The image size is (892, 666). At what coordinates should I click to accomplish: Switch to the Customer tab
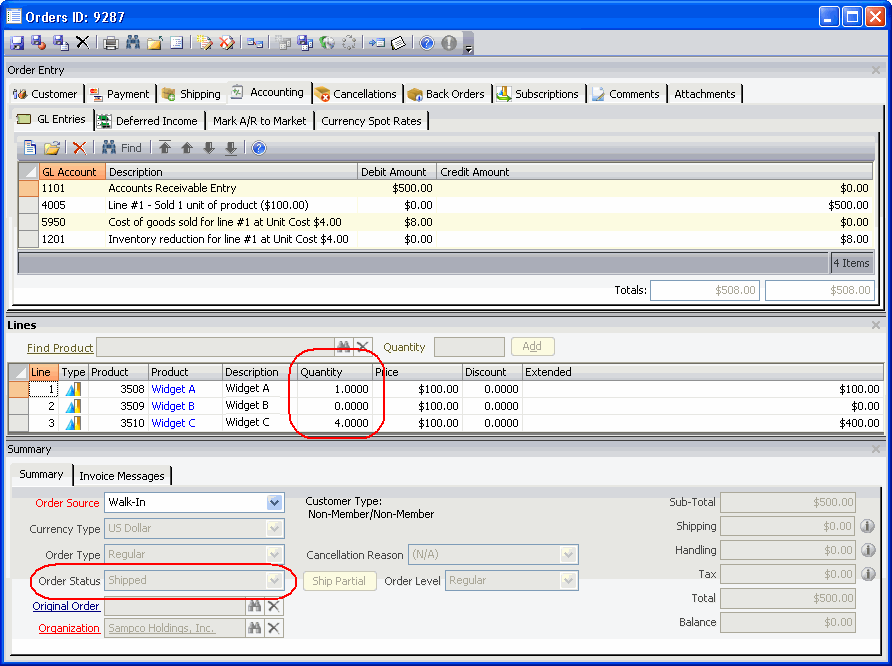pyautogui.click(x=45, y=94)
